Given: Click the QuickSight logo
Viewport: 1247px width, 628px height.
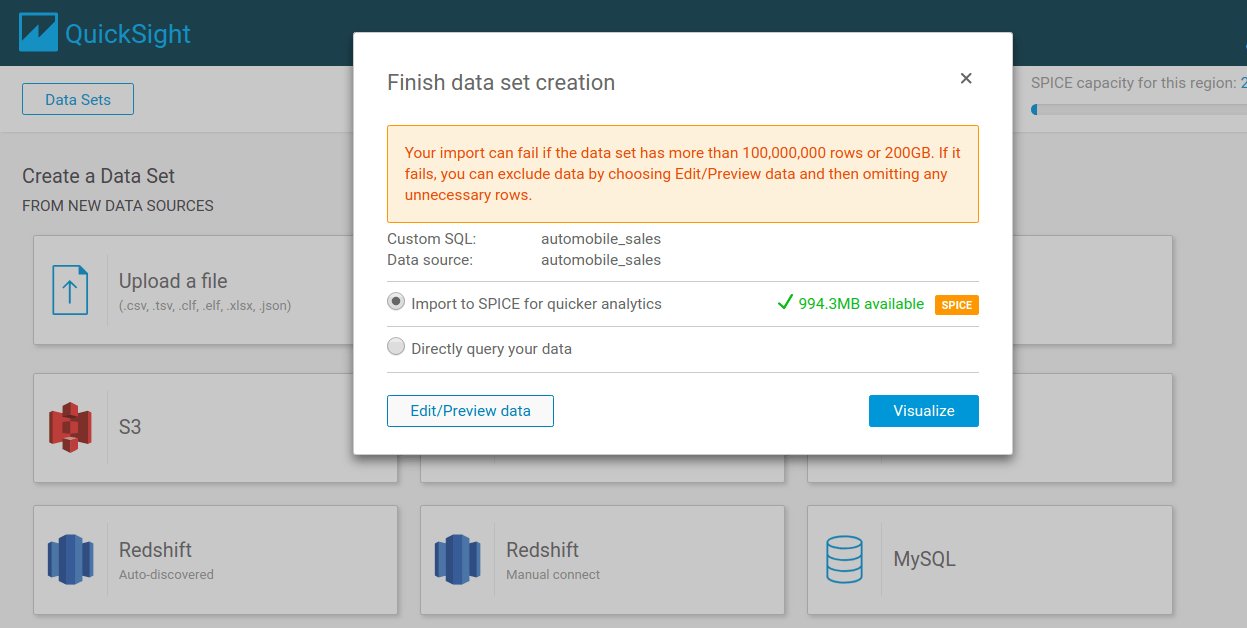Looking at the screenshot, I should 103,32.
